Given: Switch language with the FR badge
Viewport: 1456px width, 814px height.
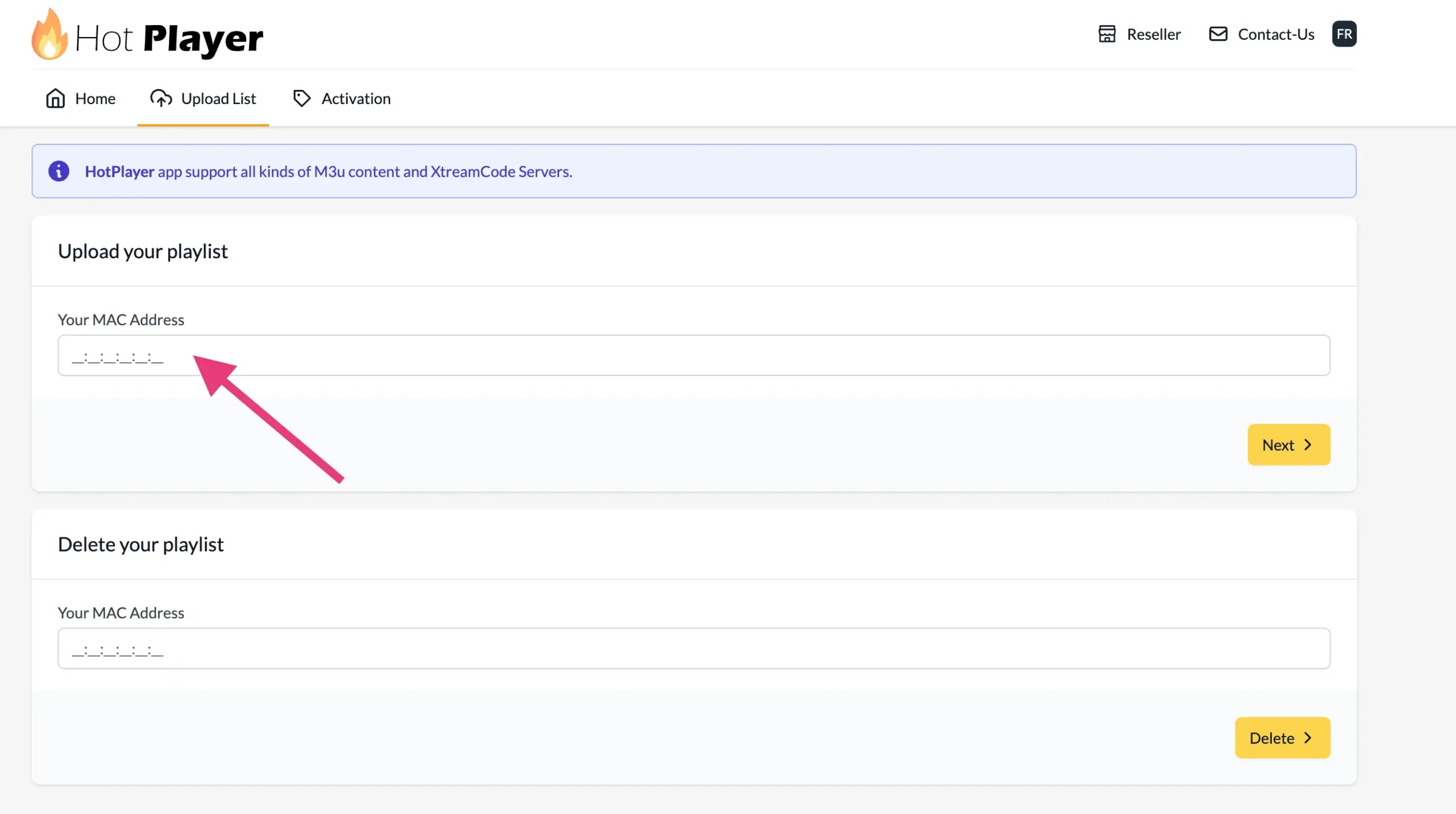Looking at the screenshot, I should pos(1344,34).
